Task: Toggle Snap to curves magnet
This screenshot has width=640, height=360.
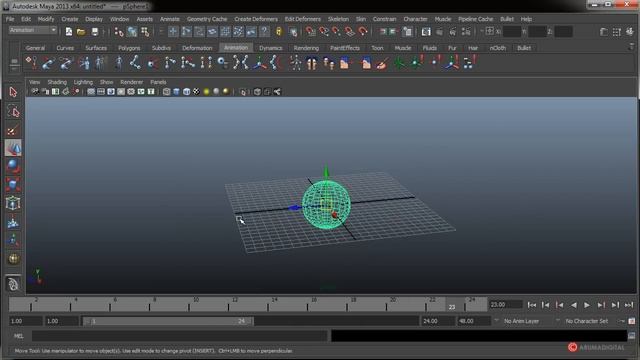Action: point(324,31)
